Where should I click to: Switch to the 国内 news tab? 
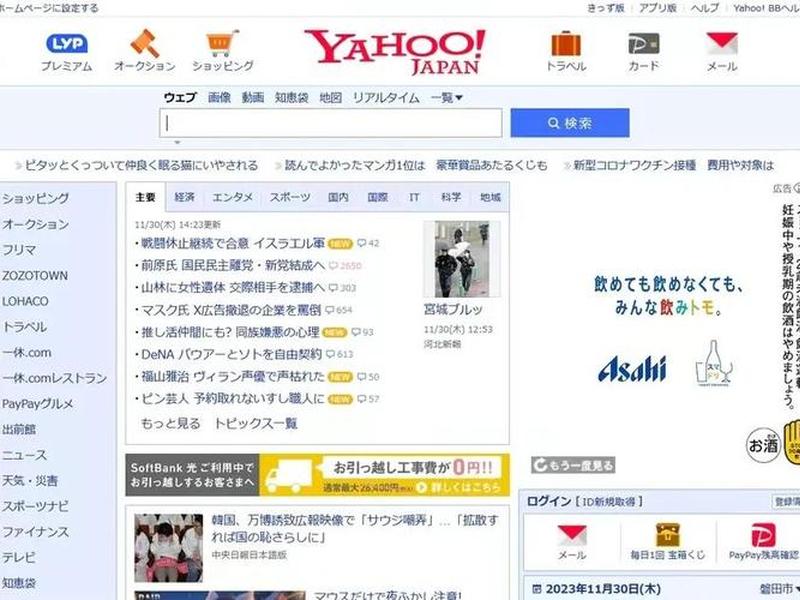pos(338,197)
